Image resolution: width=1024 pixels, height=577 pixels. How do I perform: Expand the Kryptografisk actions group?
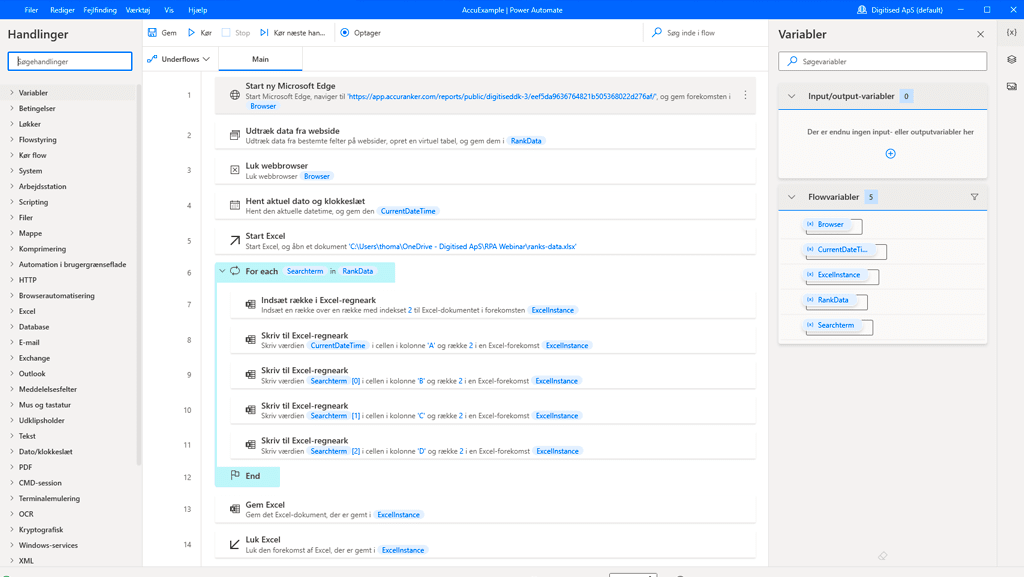[x=12, y=529]
